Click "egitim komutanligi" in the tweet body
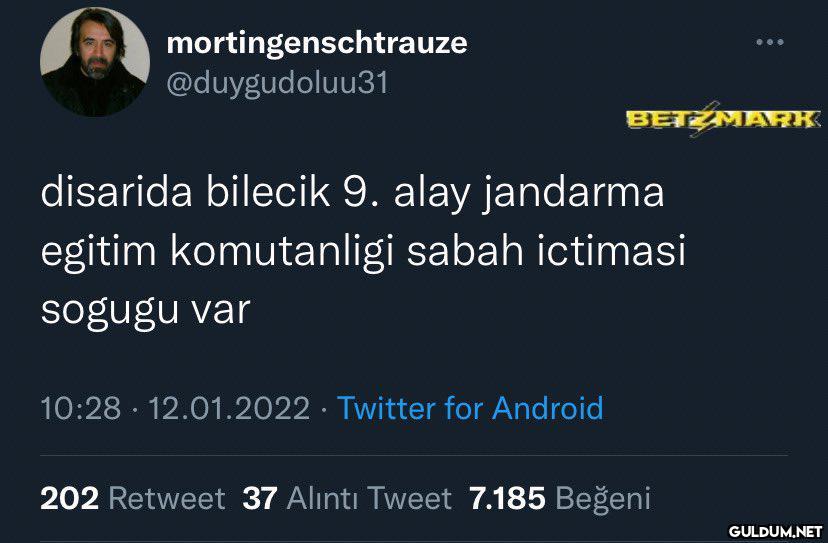This screenshot has height=543, width=828. [x=217, y=252]
